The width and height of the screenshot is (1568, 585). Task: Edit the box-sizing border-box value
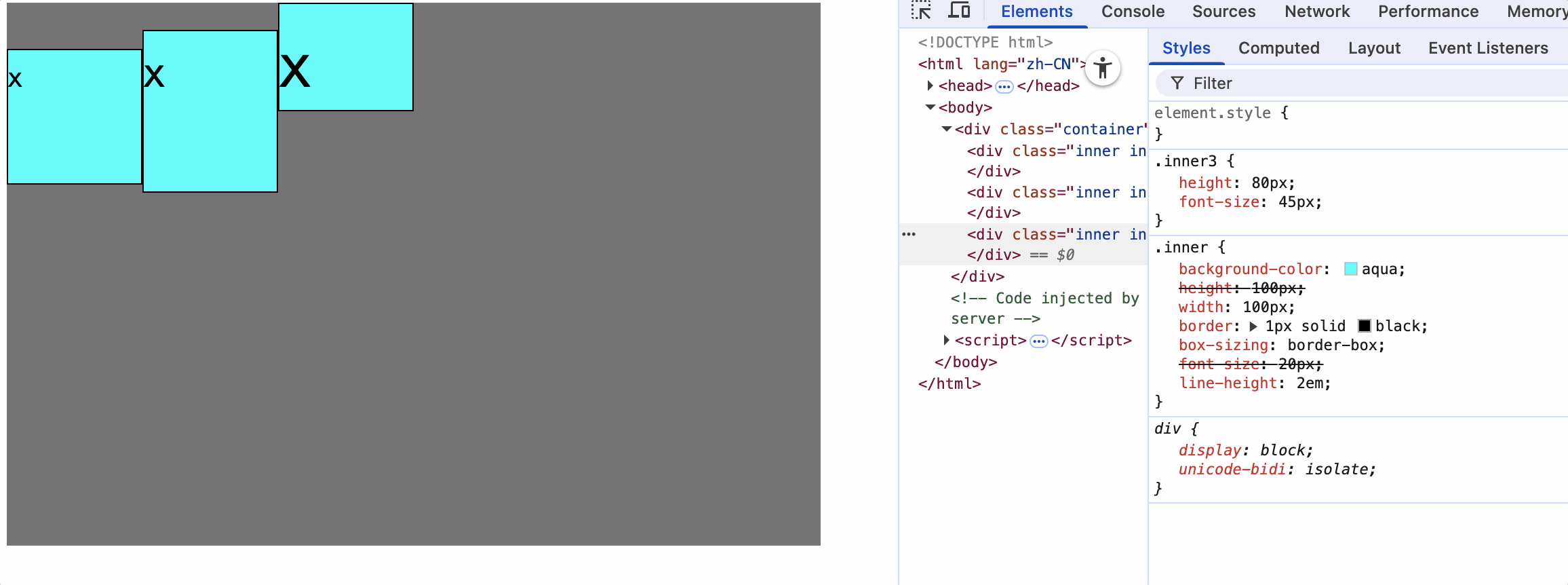(1332, 345)
